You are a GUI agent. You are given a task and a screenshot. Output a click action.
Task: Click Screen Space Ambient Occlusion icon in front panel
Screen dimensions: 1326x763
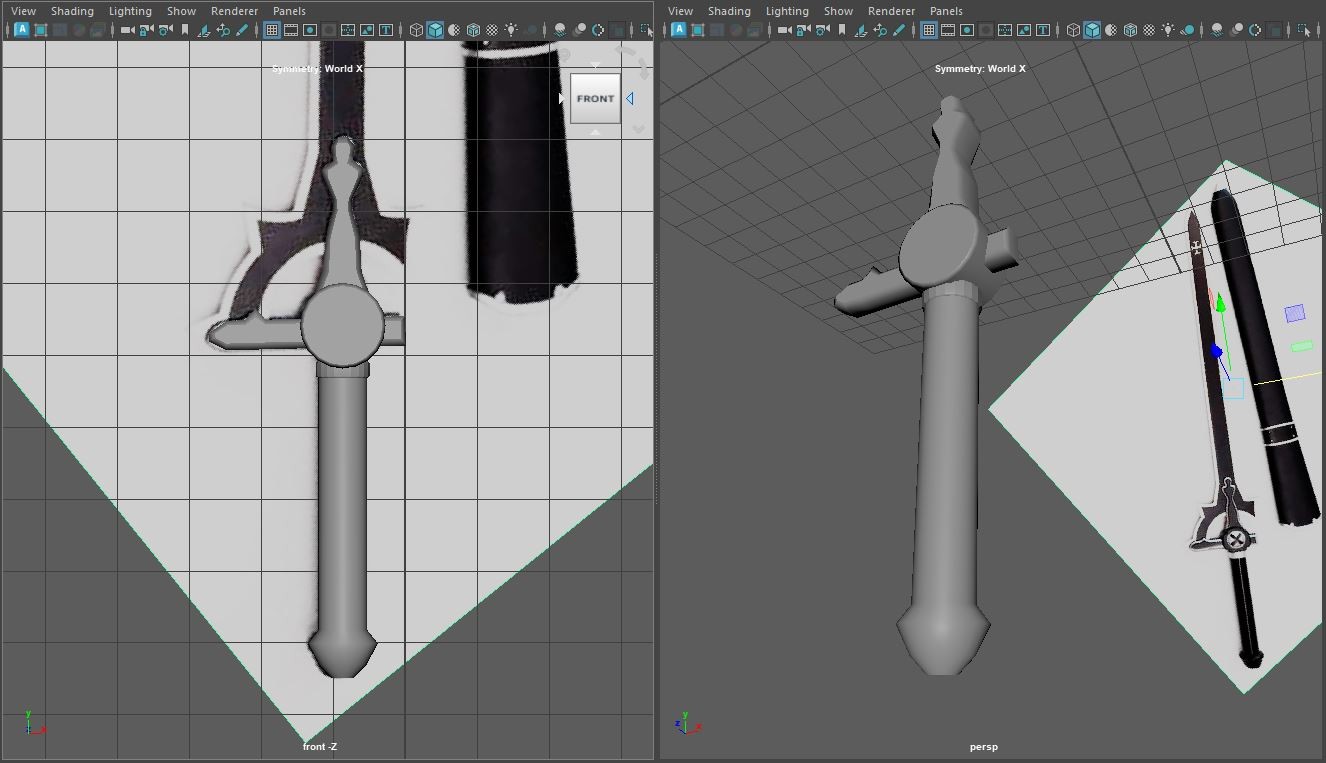point(562,30)
